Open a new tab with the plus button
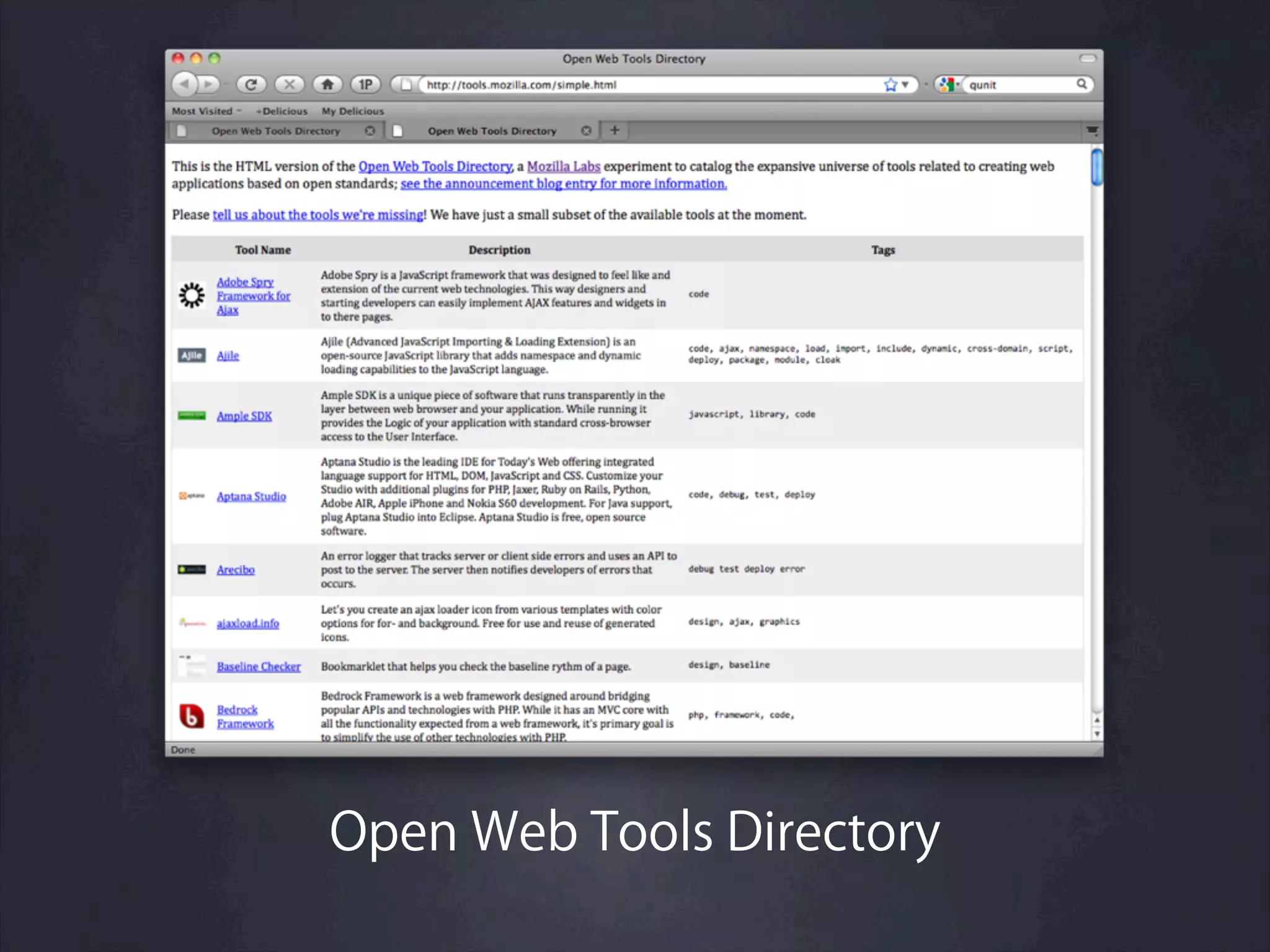This screenshot has height=952, width=1270. (615, 130)
